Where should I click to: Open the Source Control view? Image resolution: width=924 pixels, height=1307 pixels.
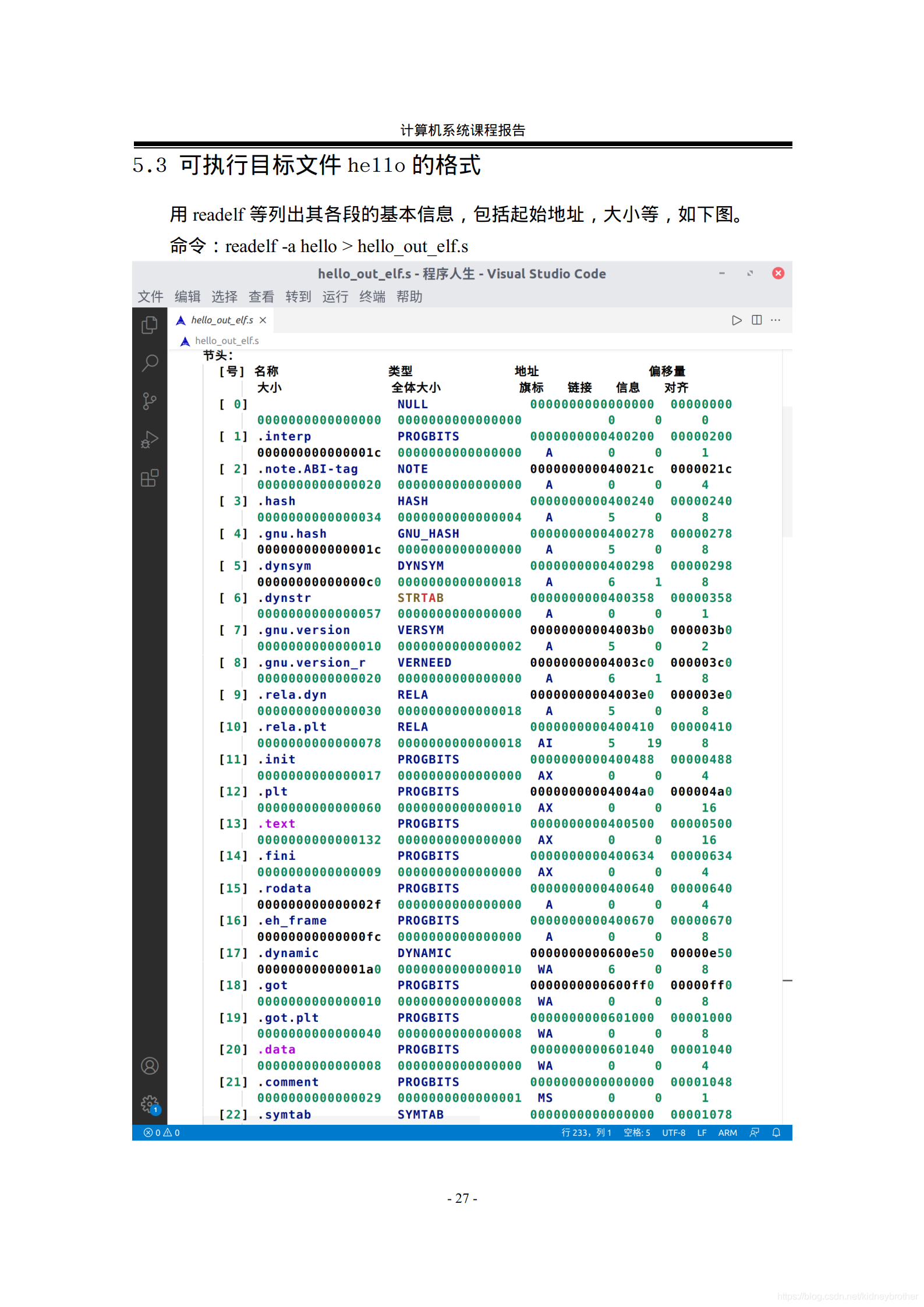click(x=150, y=401)
